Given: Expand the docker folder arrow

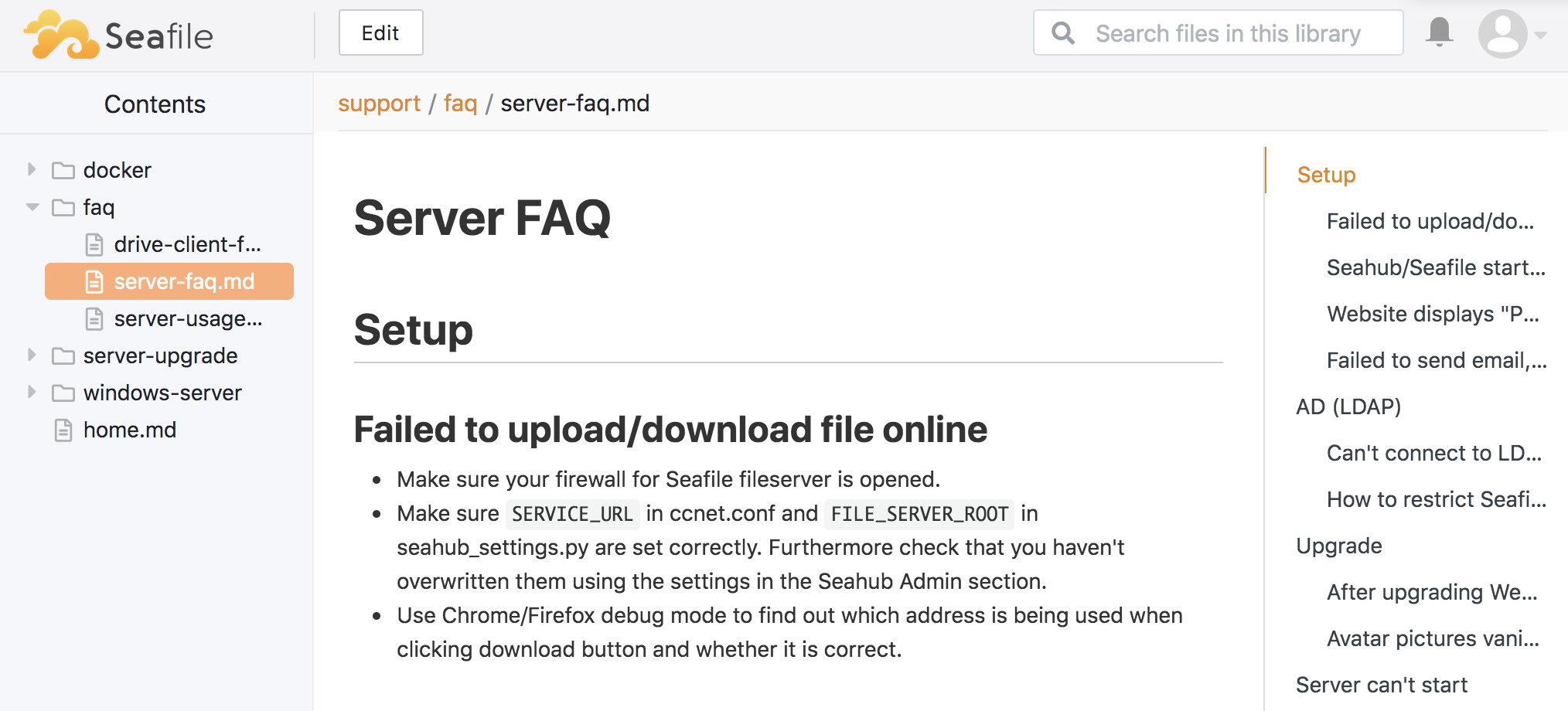Looking at the screenshot, I should click(x=32, y=169).
